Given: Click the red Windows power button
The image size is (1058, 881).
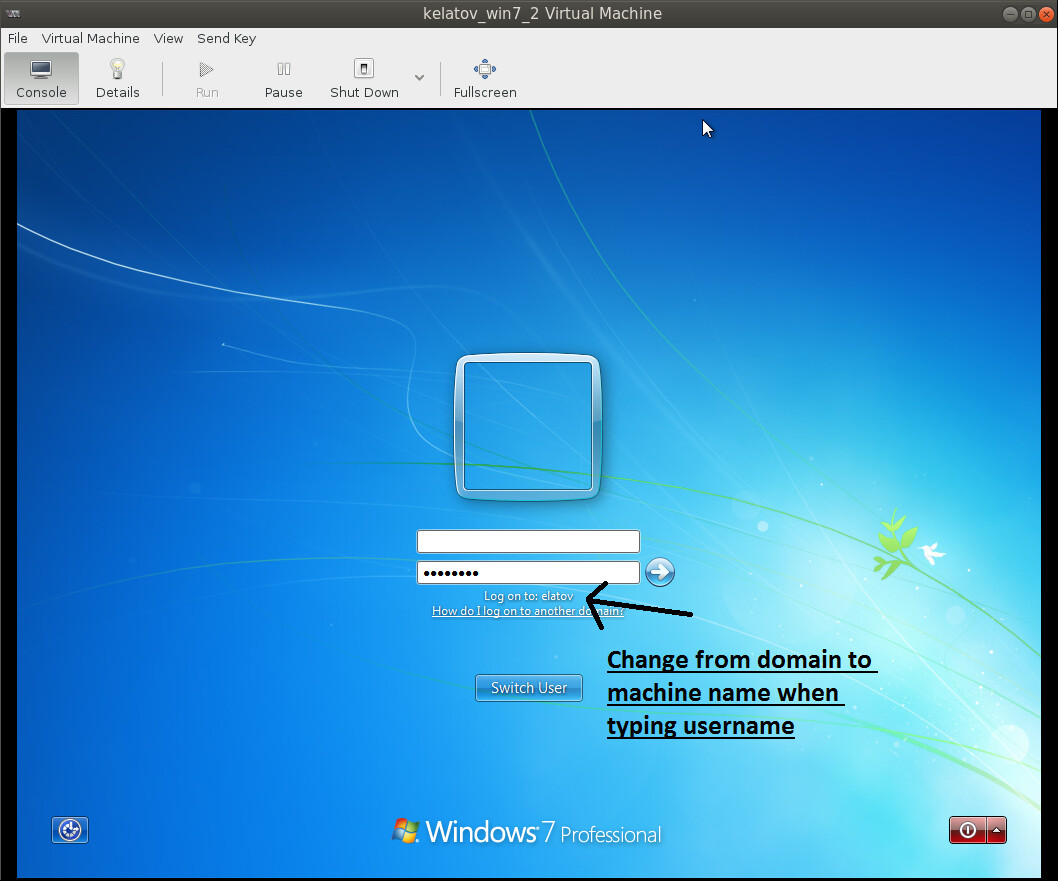Looking at the screenshot, I should click(966, 830).
